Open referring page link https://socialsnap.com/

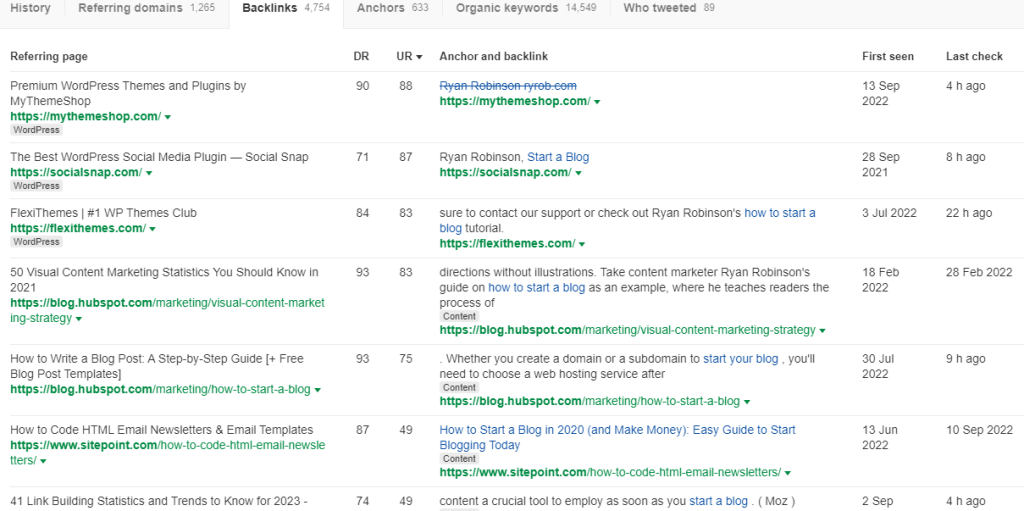76,173
